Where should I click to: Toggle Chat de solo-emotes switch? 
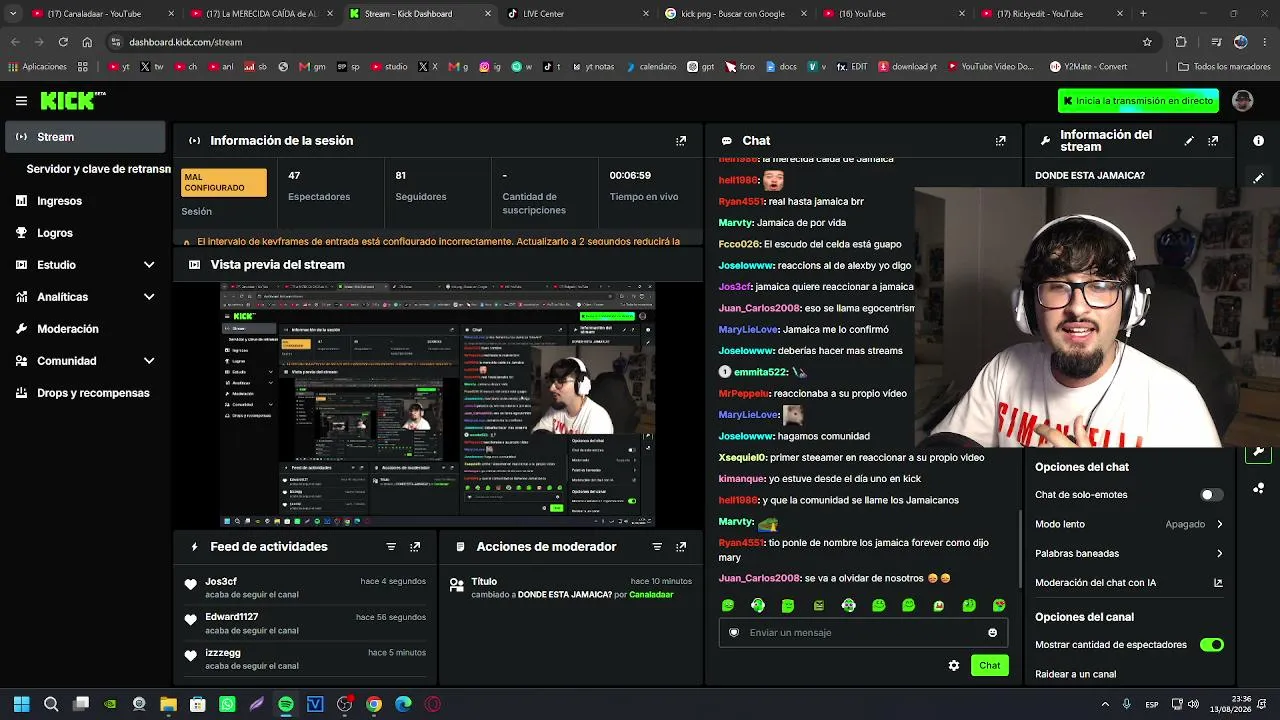click(x=1211, y=495)
